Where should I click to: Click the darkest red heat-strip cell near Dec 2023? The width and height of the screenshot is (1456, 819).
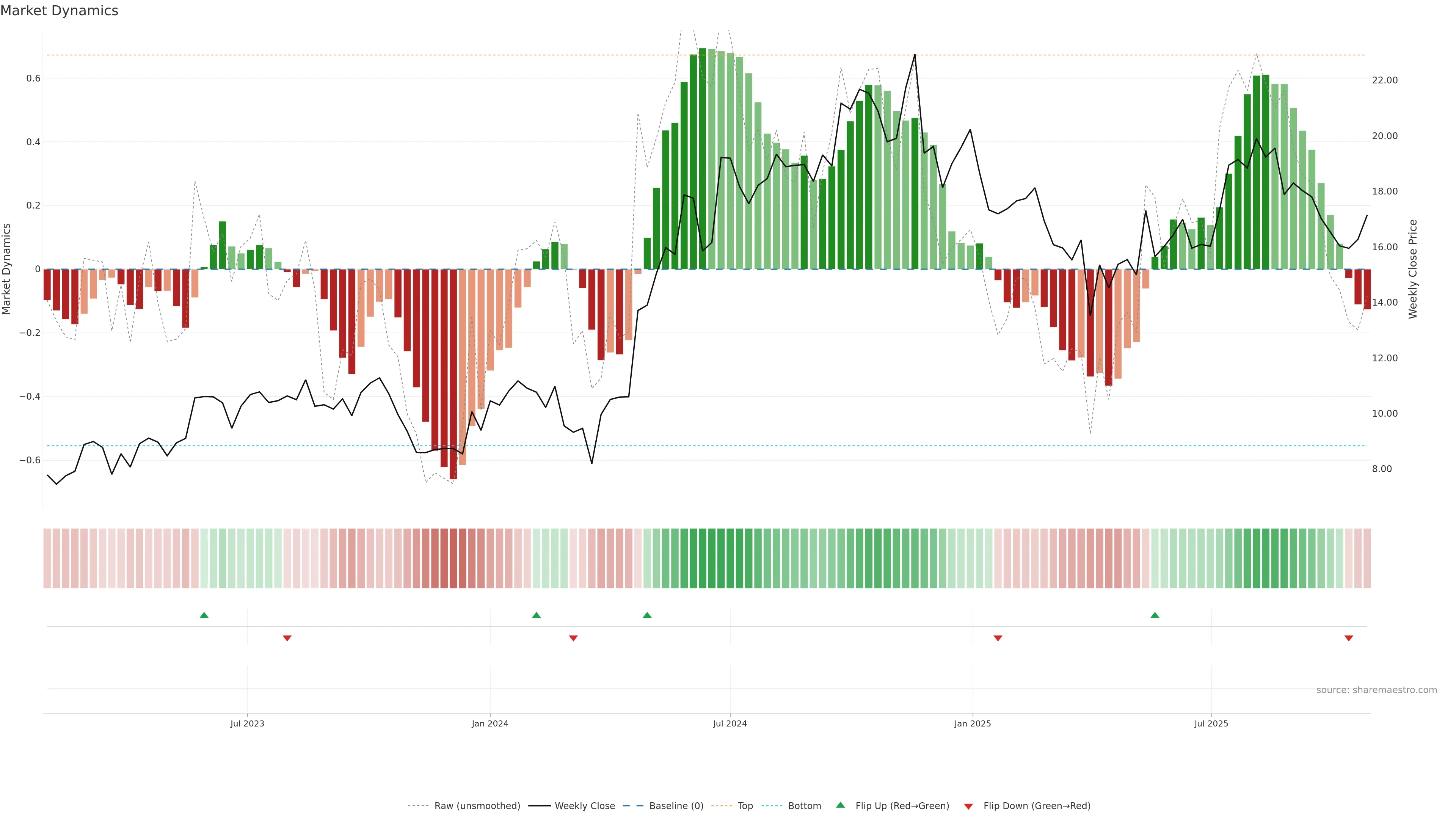pos(453,559)
